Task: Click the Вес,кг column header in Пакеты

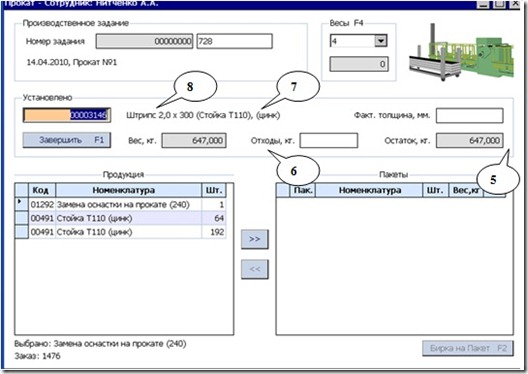Action: [x=466, y=190]
